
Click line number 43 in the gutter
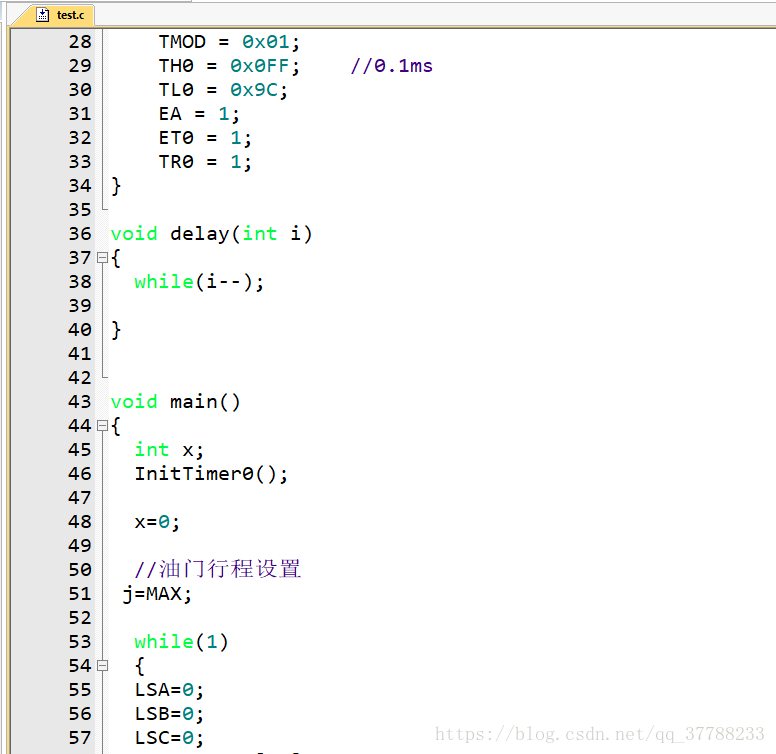80,402
